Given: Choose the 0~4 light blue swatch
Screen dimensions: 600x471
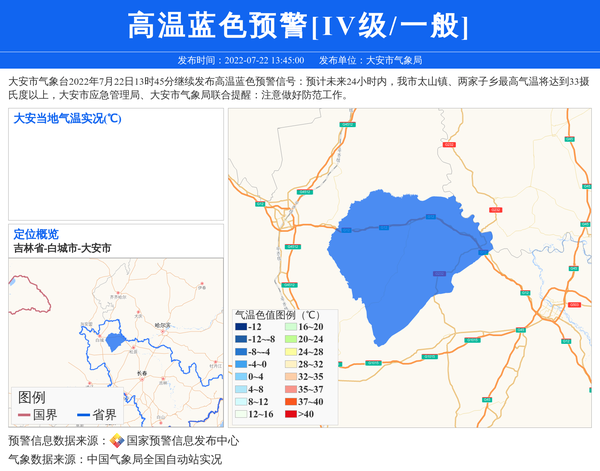Looking at the screenshot, I should click(x=241, y=377).
